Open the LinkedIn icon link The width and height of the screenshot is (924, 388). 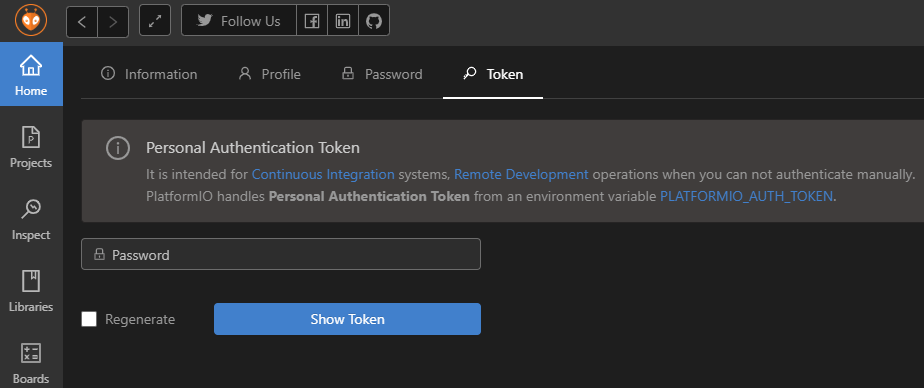pos(343,21)
